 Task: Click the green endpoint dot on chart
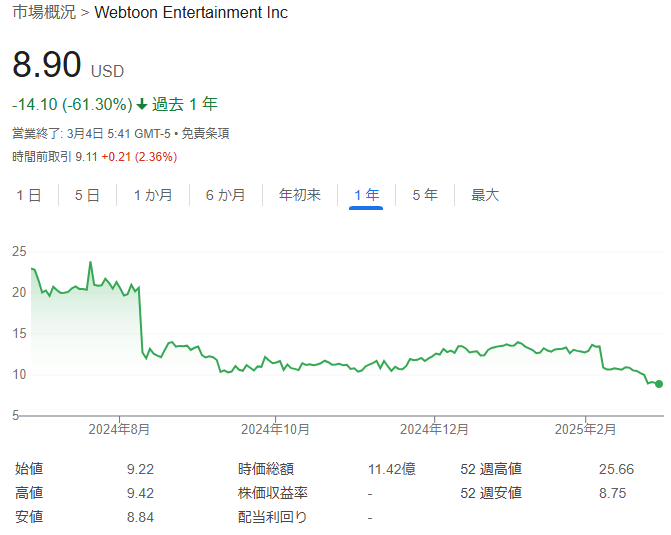(x=659, y=384)
